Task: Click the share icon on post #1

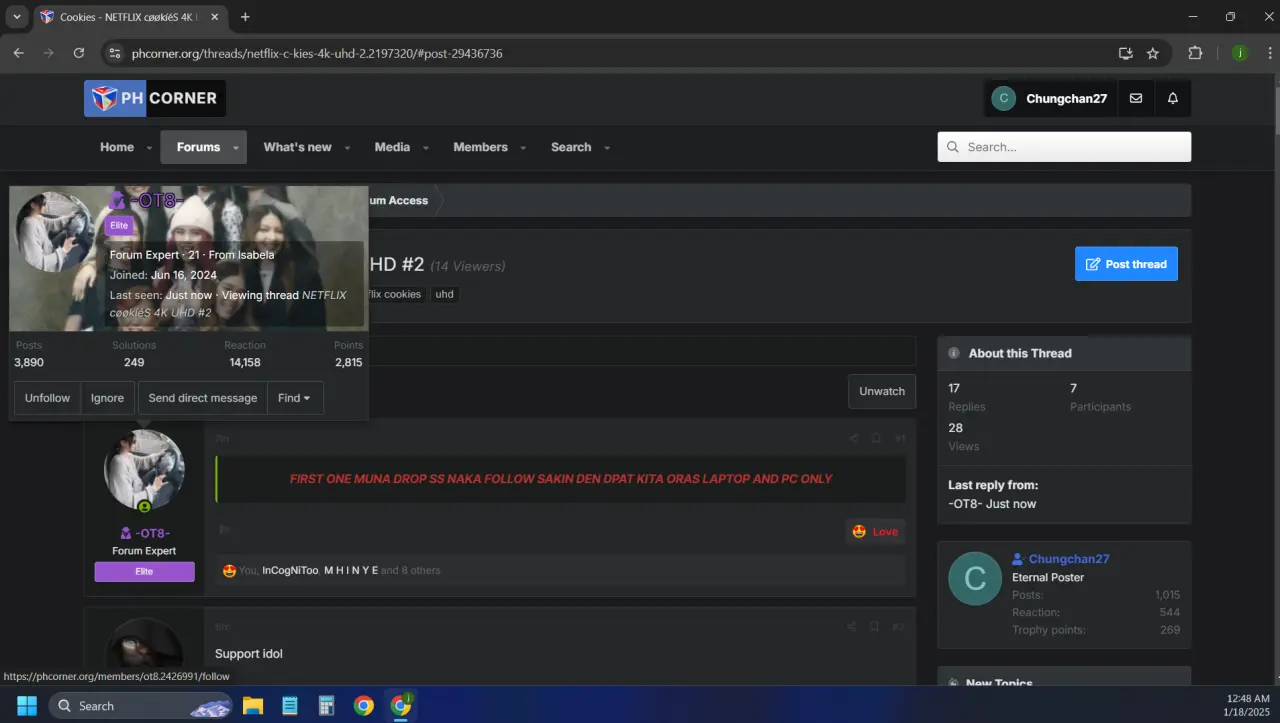Action: (x=853, y=438)
